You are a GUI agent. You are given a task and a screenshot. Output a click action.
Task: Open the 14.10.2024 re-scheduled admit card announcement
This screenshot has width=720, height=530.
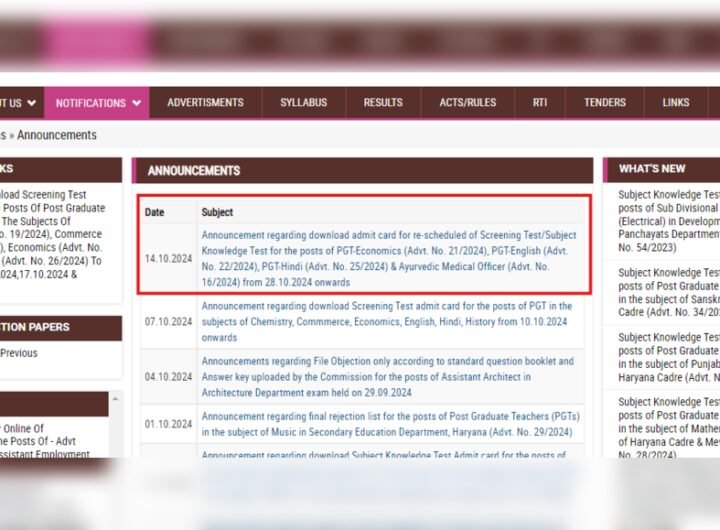point(388,258)
